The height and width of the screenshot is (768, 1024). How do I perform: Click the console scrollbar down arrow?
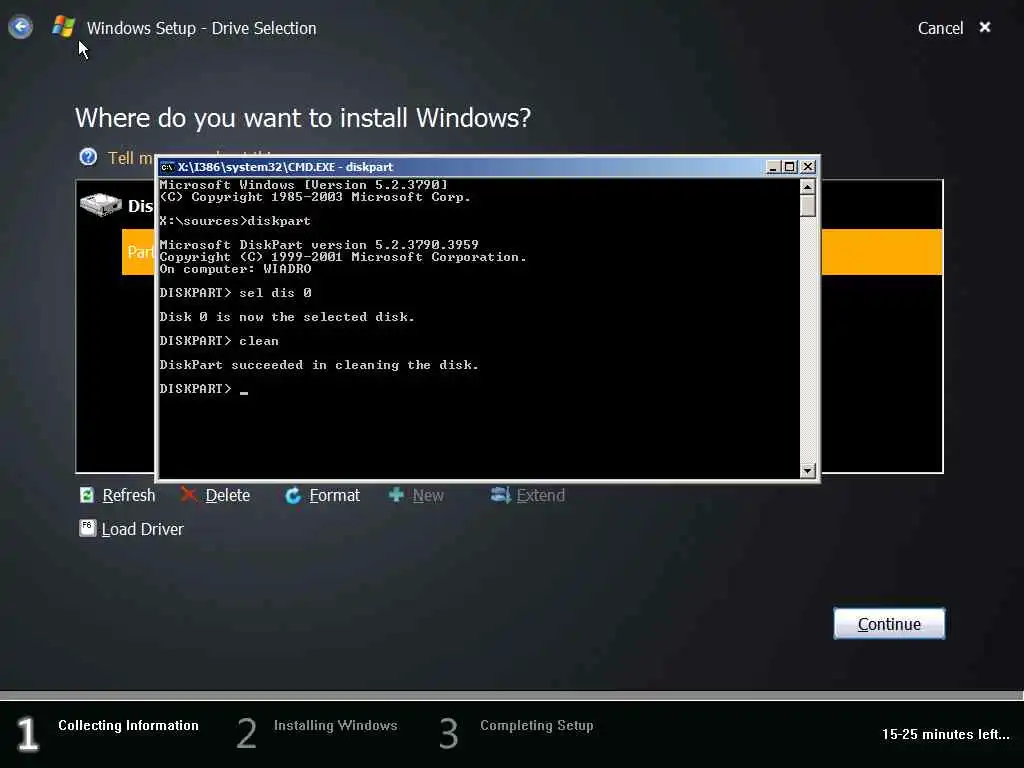[x=808, y=470]
